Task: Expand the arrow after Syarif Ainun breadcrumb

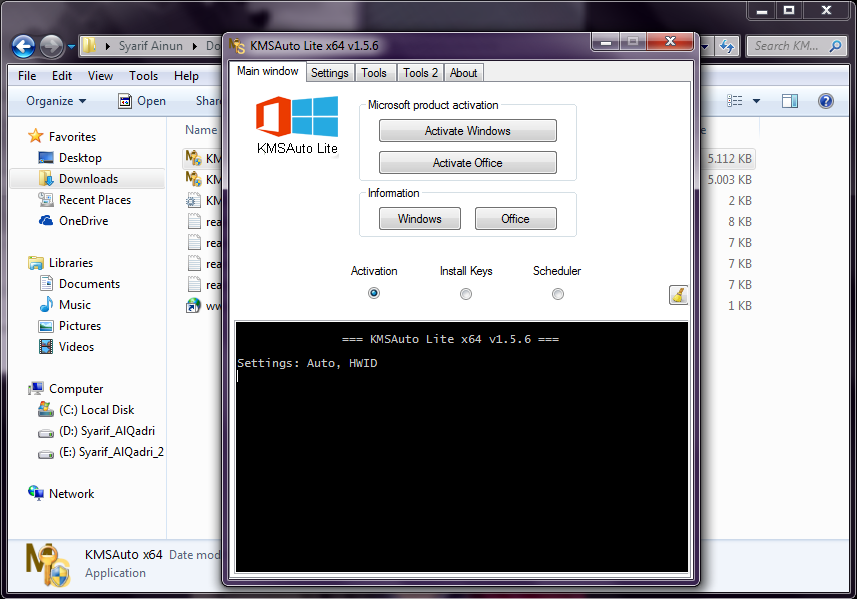Action: 195,46
